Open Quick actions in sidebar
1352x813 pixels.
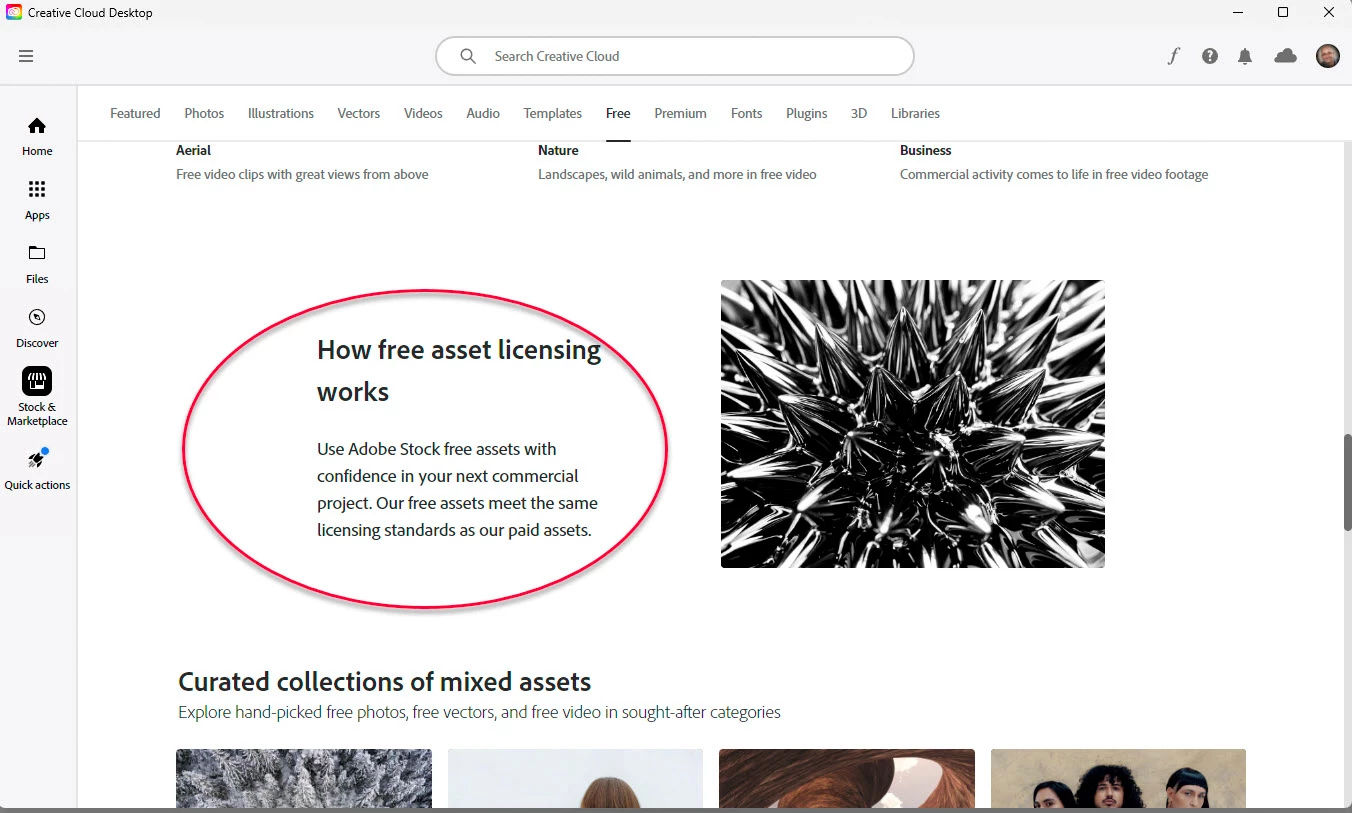[37, 470]
